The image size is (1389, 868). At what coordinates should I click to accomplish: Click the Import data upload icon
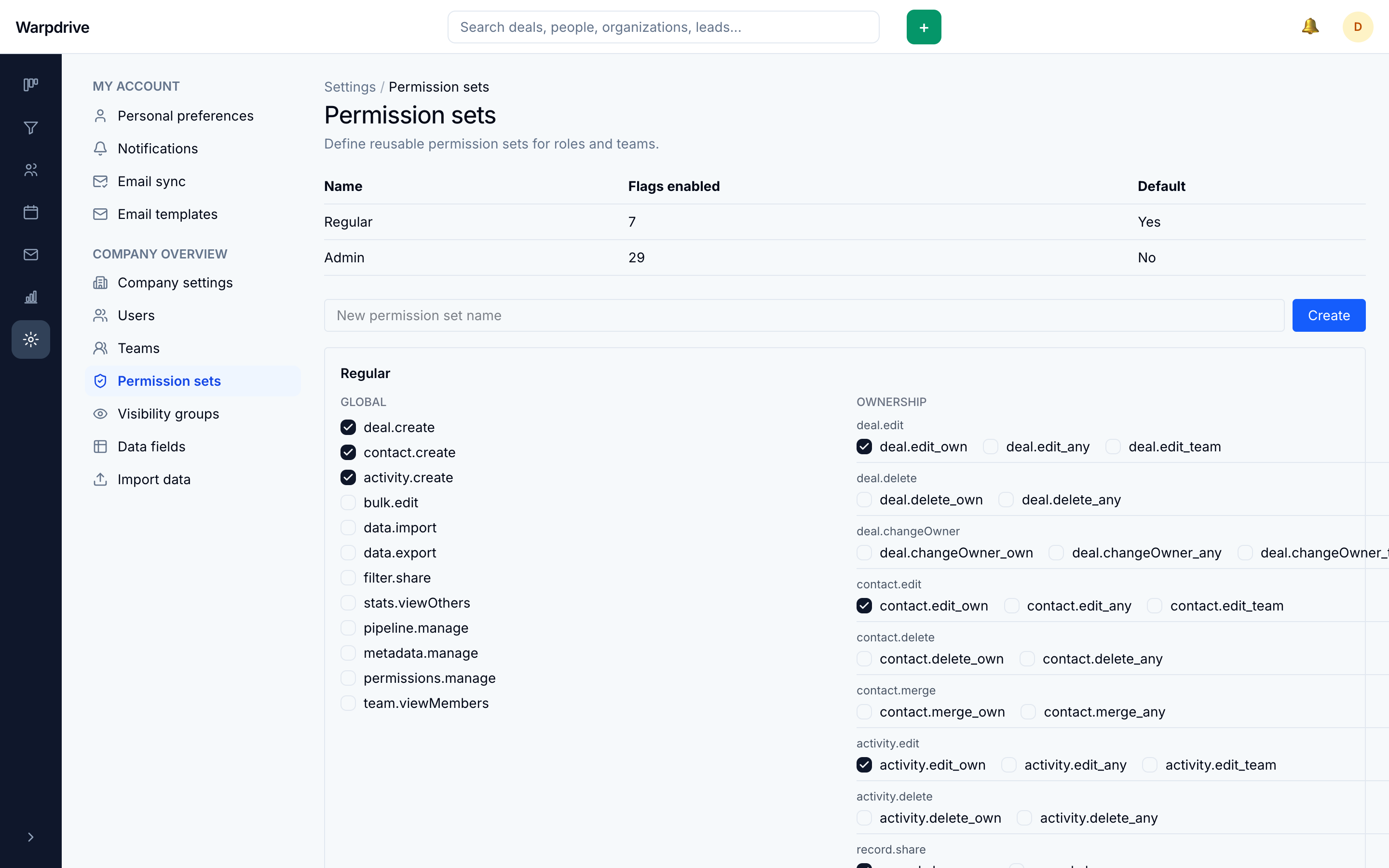coord(100,479)
